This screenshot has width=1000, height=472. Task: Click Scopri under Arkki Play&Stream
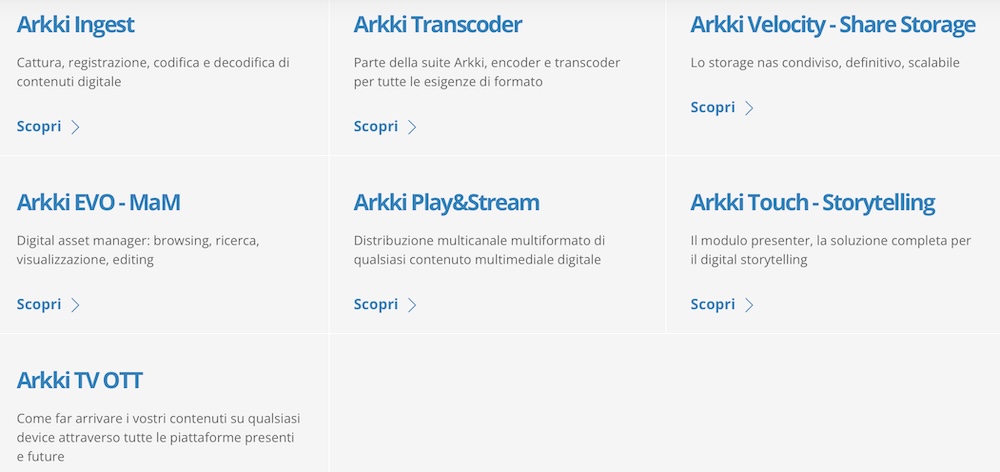click(x=376, y=305)
